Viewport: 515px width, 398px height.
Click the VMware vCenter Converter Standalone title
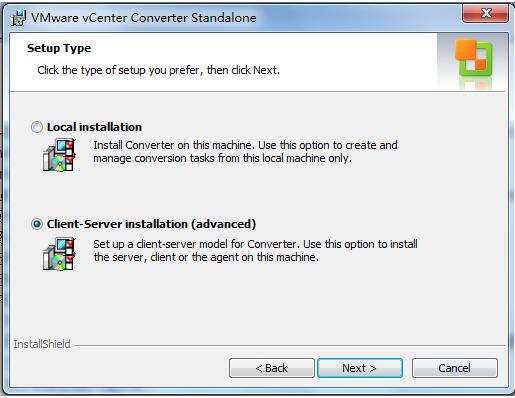[x=144, y=18]
